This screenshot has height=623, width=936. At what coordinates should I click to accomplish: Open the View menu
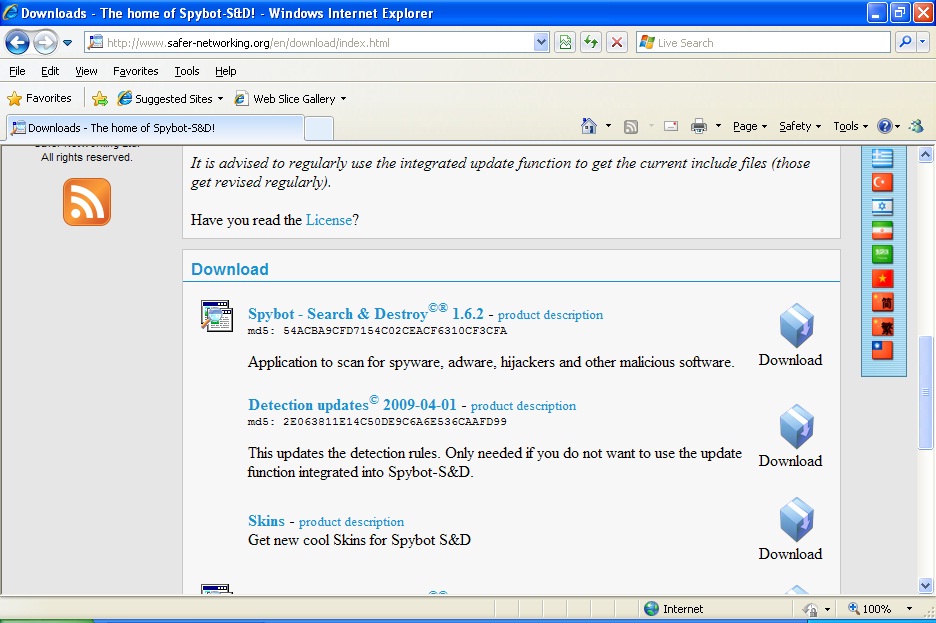86,71
